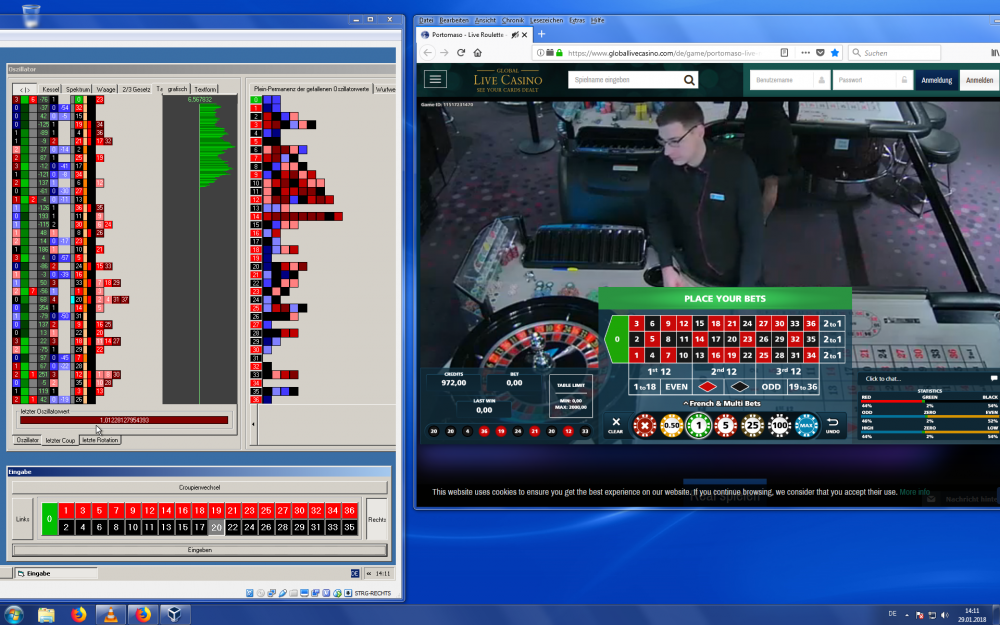Open the Spektrum tab

pyautogui.click(x=78, y=89)
